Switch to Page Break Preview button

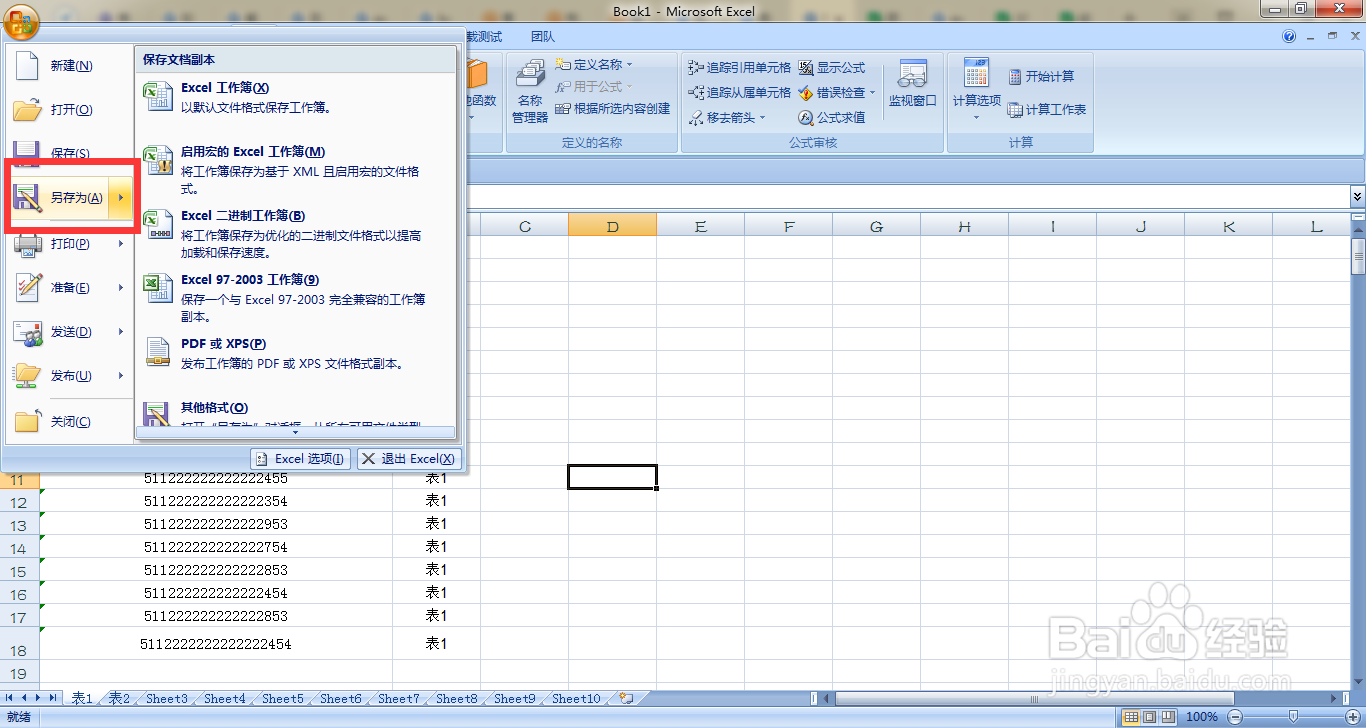pyautogui.click(x=1167, y=716)
